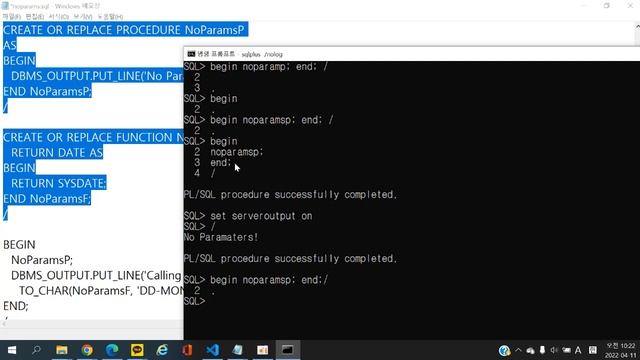Click the 'CREATE OR REPLACE PROCEDURE NoParamsP' line
The height and width of the screenshot is (360, 640).
coord(124,30)
